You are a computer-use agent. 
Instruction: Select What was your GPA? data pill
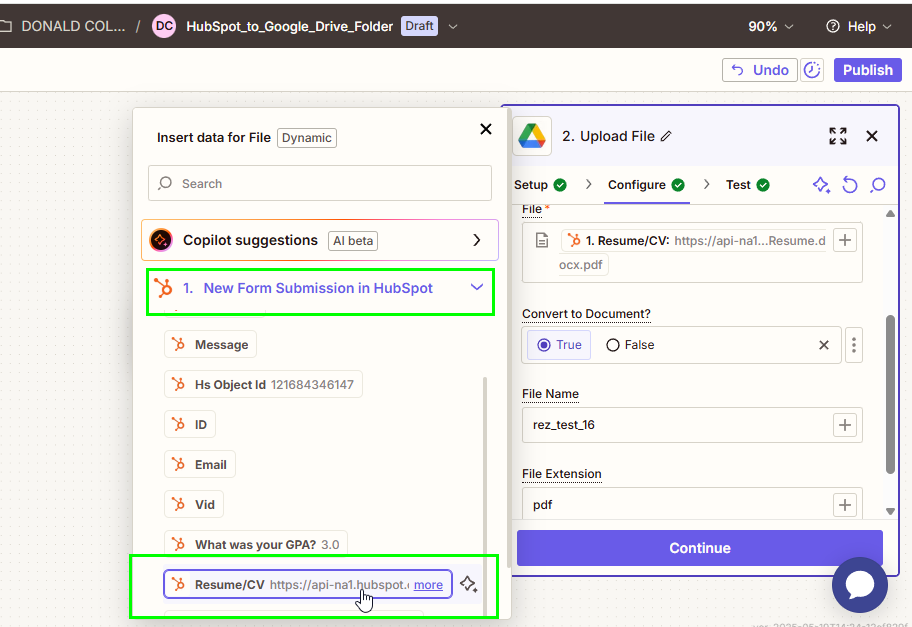tap(256, 544)
